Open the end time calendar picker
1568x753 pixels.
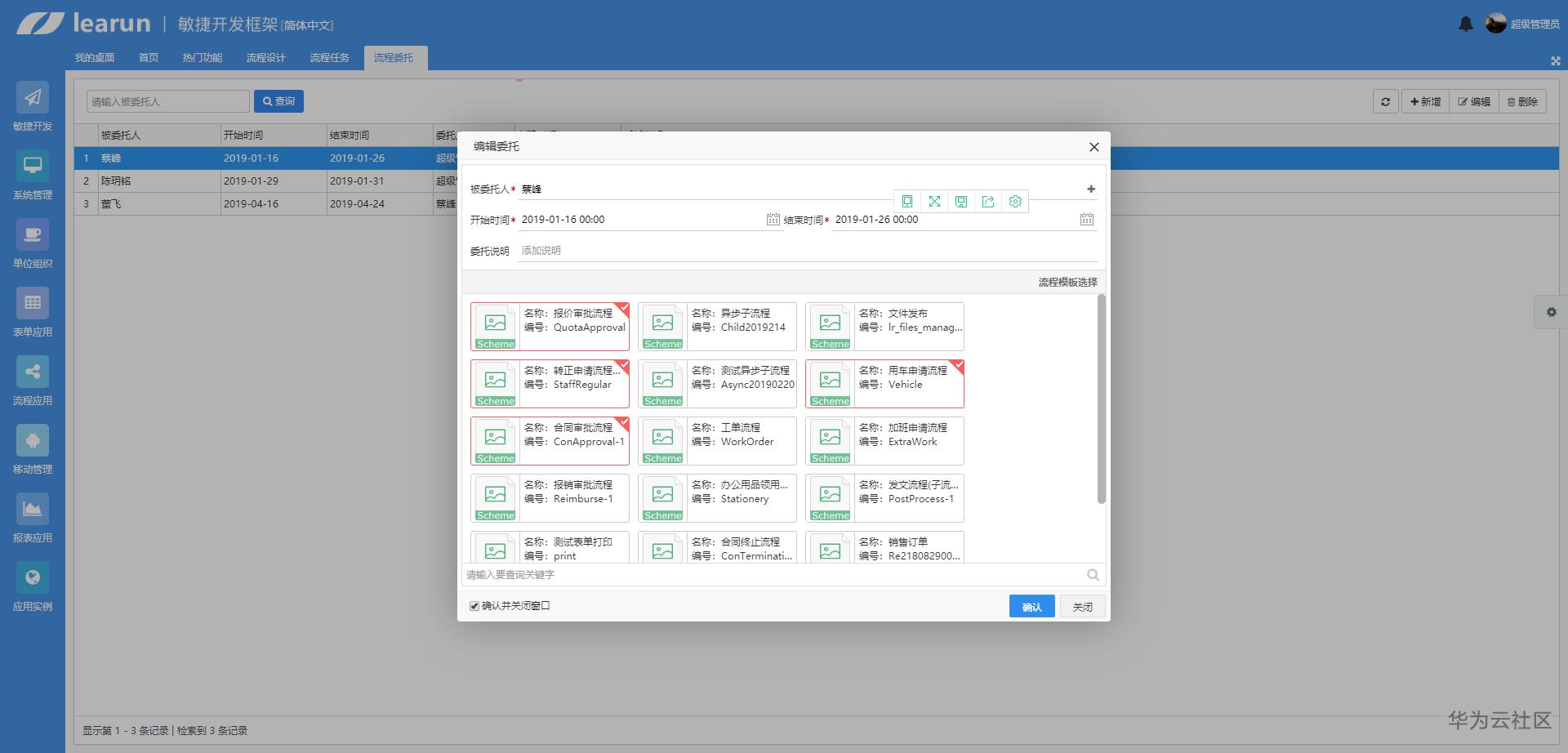[x=1086, y=219]
